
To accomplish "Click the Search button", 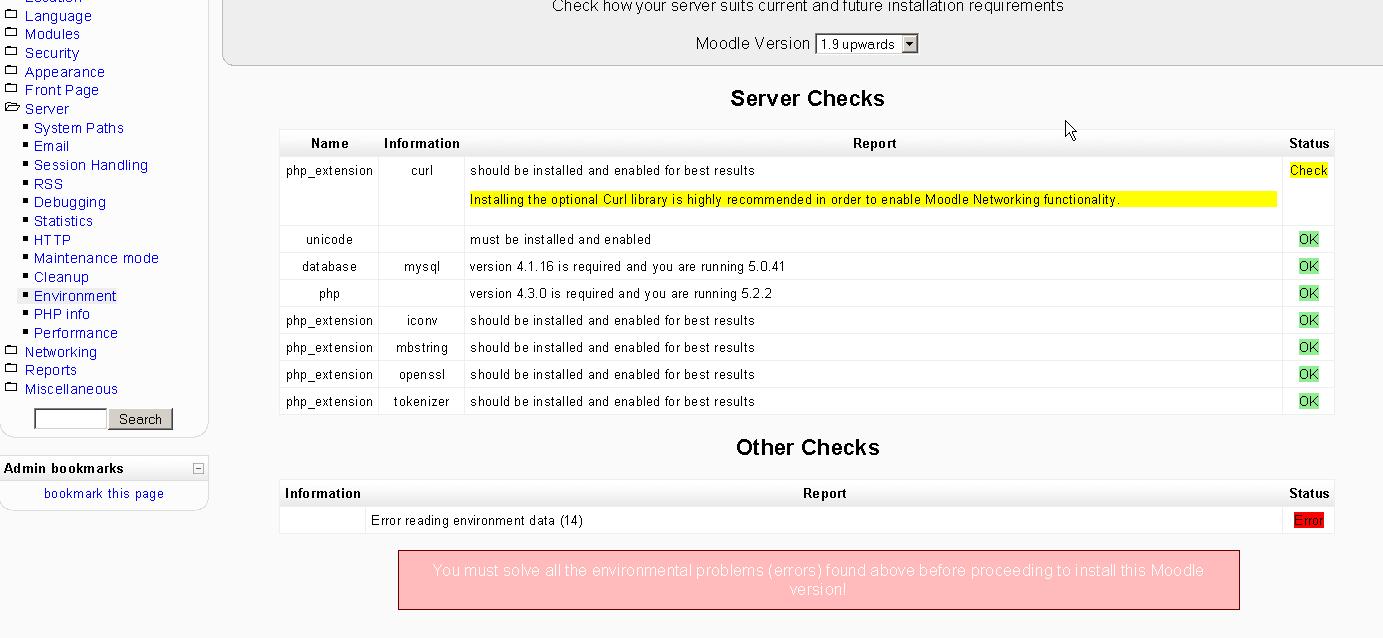I will [140, 419].
